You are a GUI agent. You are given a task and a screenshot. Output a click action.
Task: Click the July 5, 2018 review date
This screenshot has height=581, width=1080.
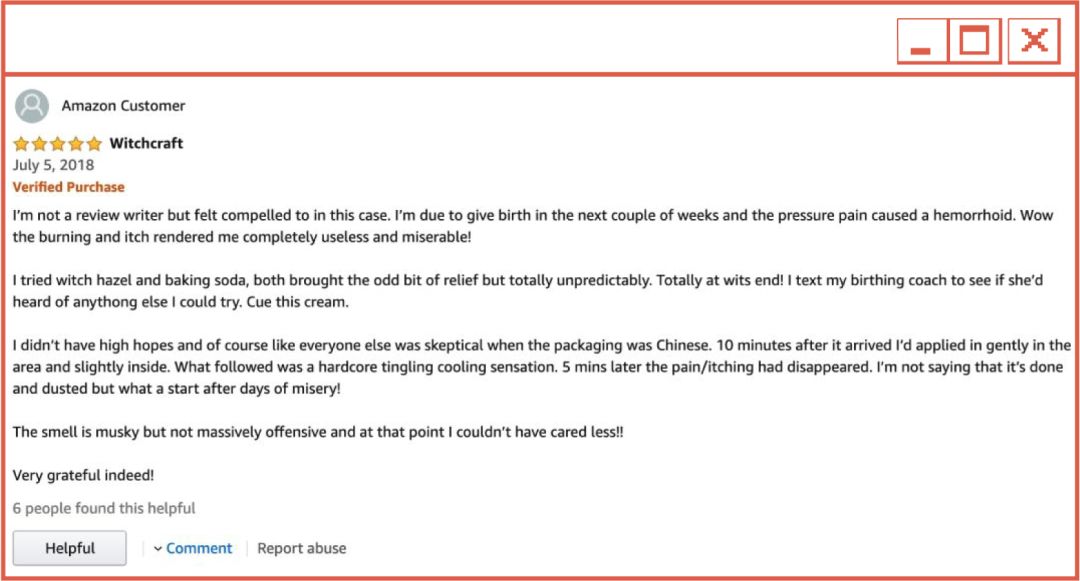(x=53, y=165)
